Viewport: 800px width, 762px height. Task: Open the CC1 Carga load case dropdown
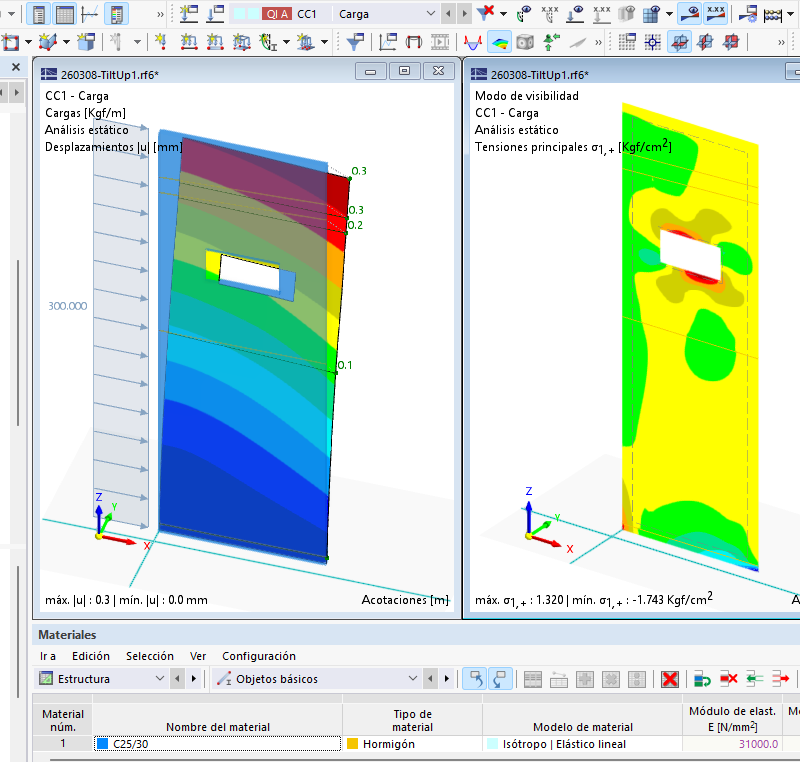coord(431,14)
